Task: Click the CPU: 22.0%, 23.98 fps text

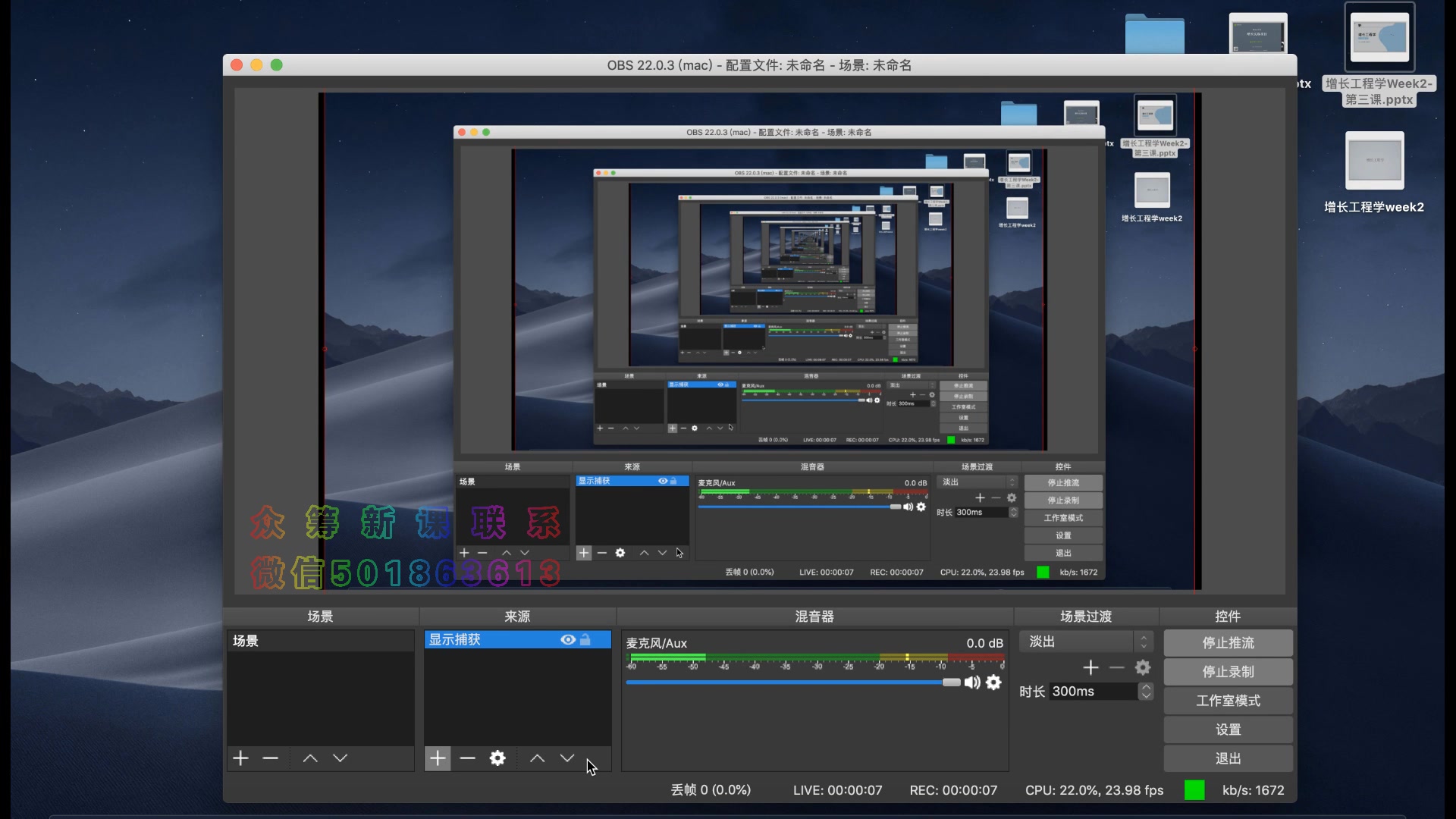Action: click(1094, 790)
